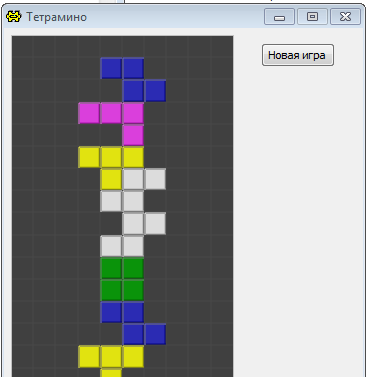Screen dimensions: 366x377
Task: Minimize the Тетрамино window
Action: [x=279, y=17]
